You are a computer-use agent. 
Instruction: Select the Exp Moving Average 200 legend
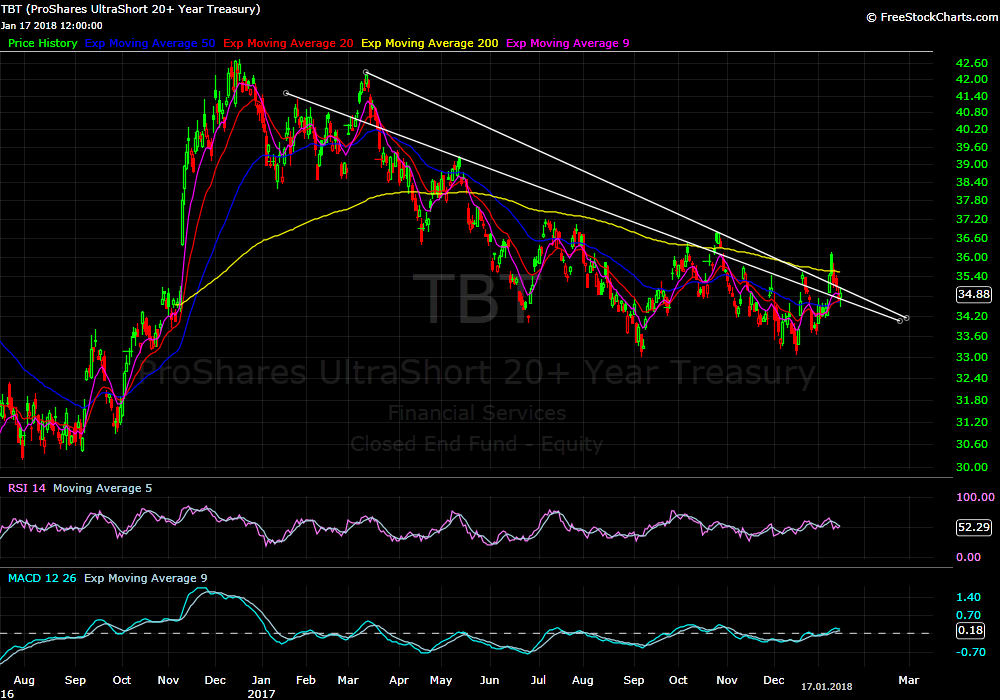(430, 43)
